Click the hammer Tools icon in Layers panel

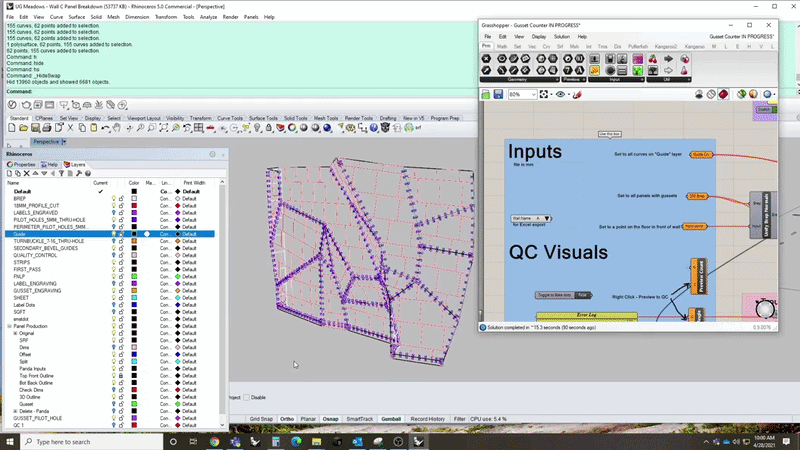pos(79,173)
